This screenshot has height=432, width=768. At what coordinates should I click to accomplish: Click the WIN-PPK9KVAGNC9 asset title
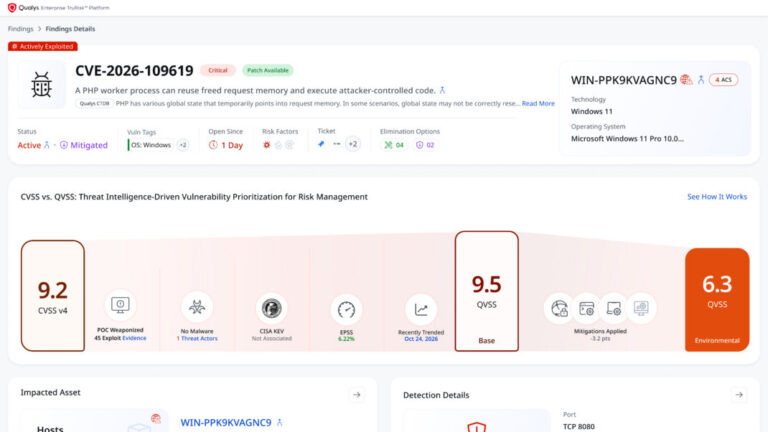tap(624, 80)
